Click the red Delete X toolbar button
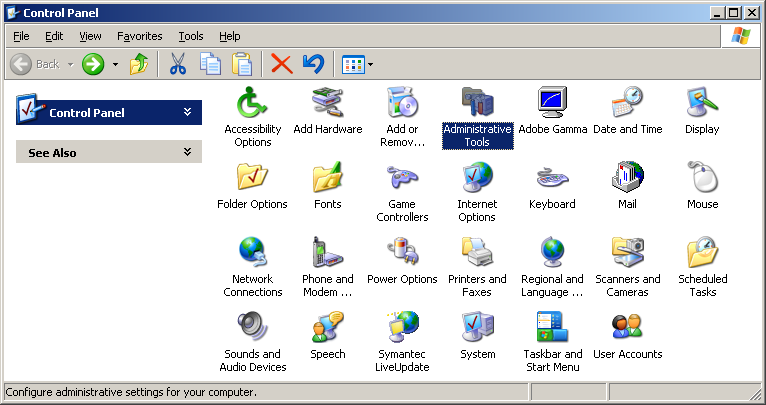Viewport: 766px width, 405px height. (282, 64)
